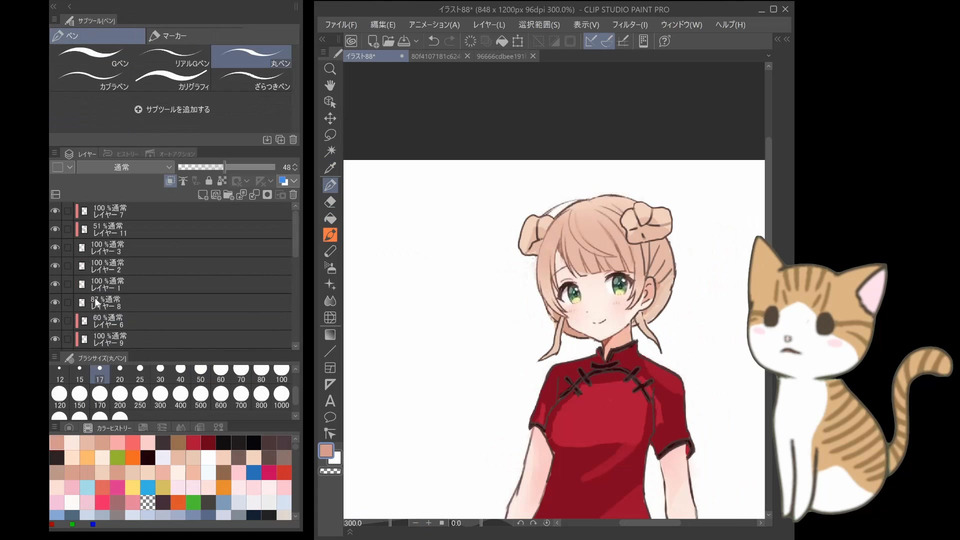Select brush size 30
Viewport: 960px width, 540px height.
pyautogui.click(x=160, y=374)
